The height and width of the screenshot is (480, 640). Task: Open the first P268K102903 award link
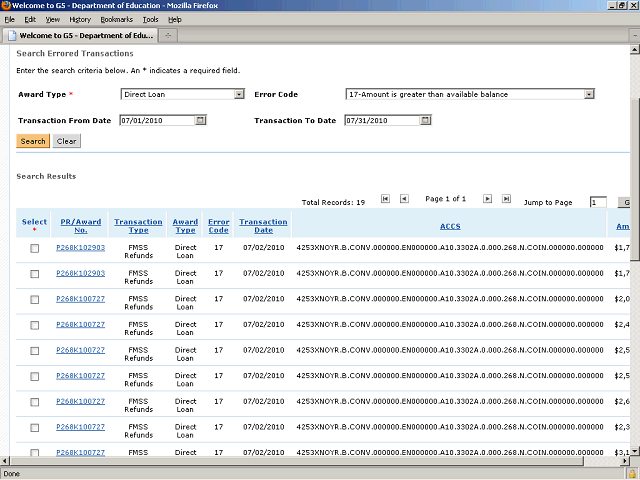(x=80, y=246)
